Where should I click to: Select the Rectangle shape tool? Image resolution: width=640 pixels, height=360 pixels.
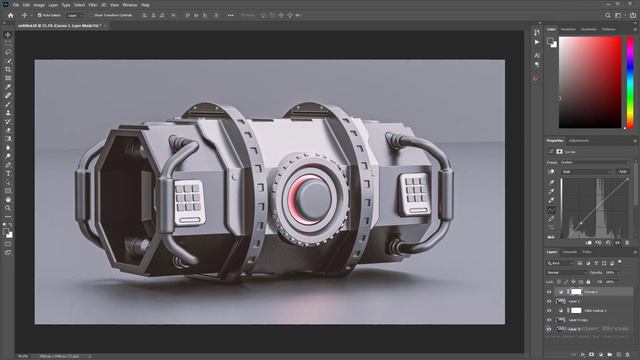coord(8,191)
